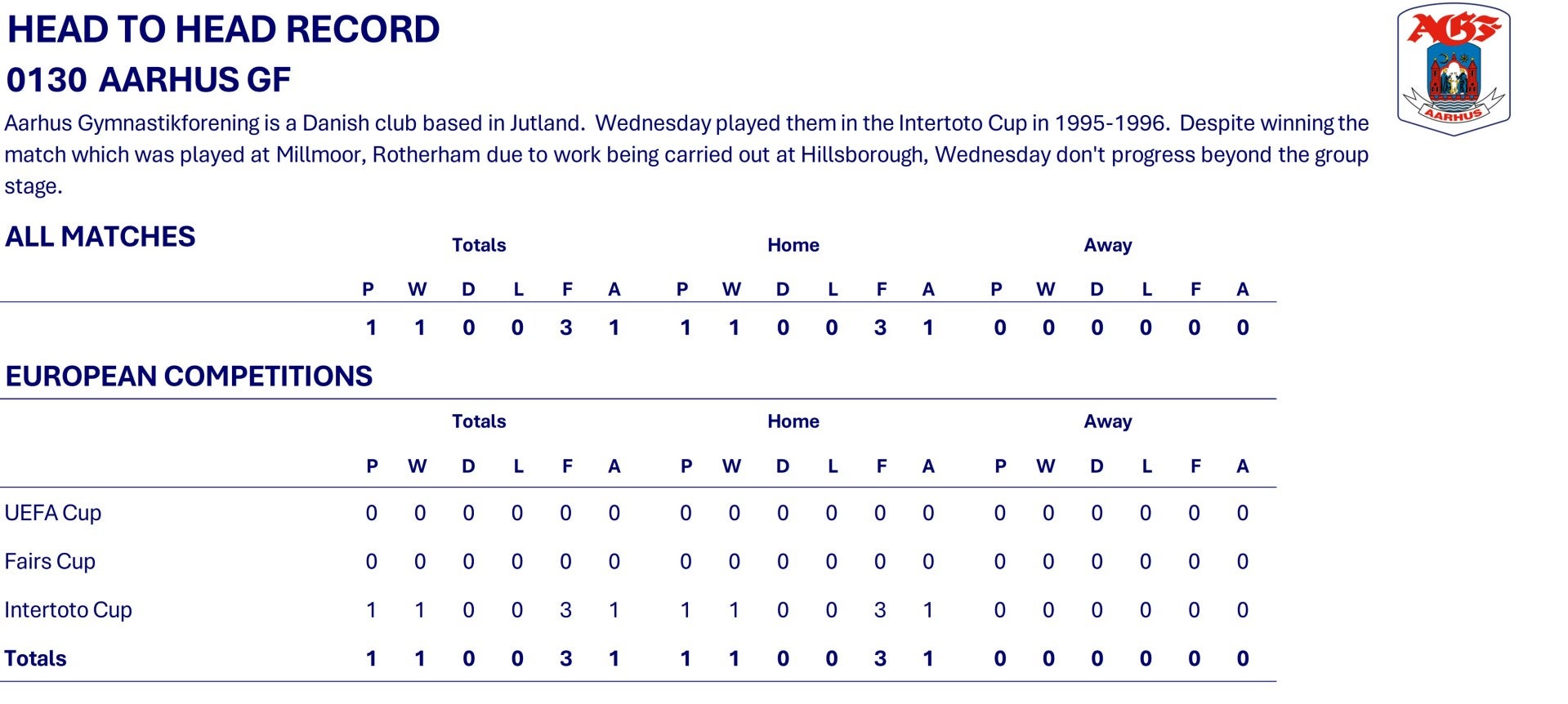This screenshot has width=1568, height=704.
Task: Select Totals column header under ALL MATCHES
Action: (x=479, y=245)
